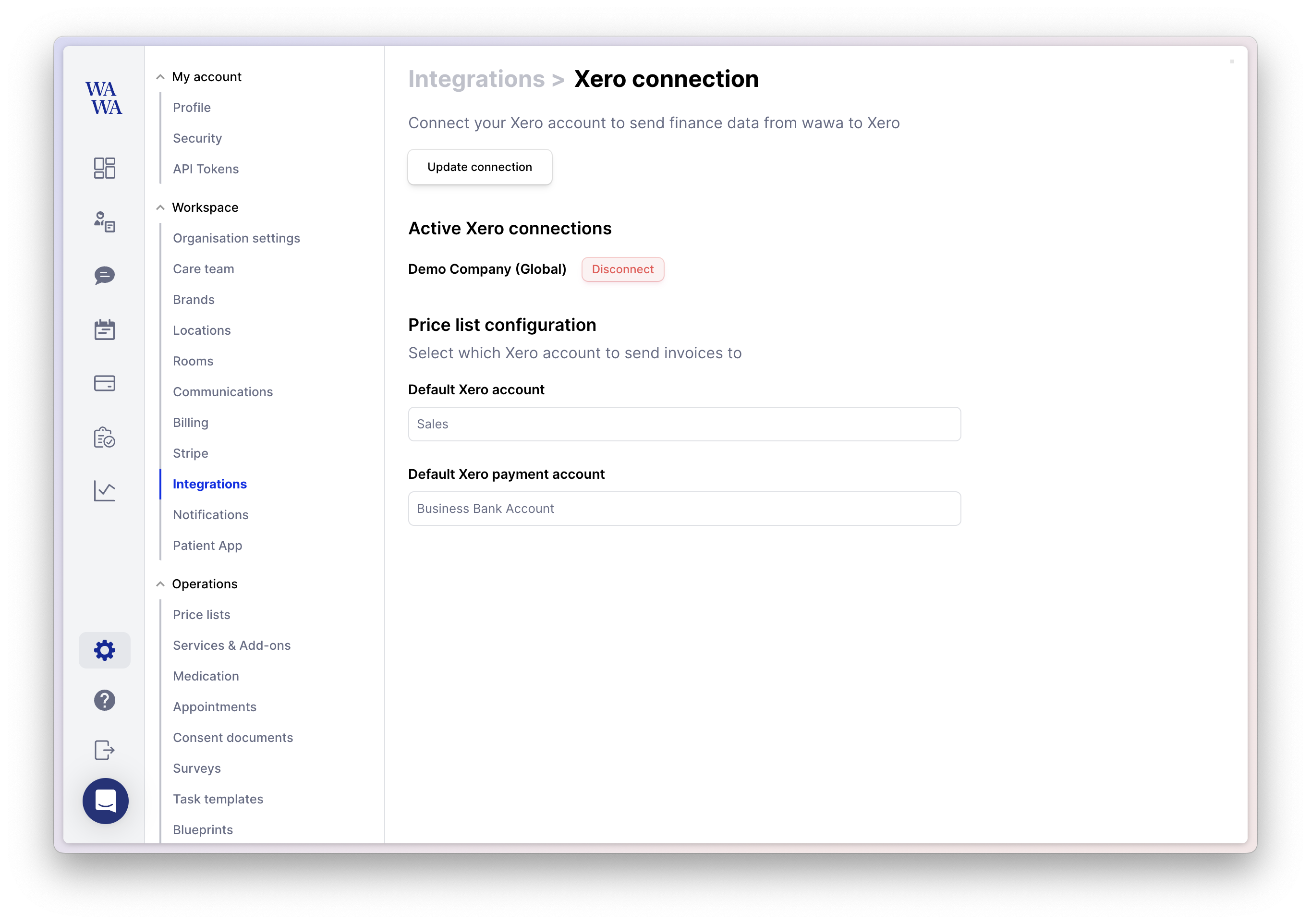The height and width of the screenshot is (924, 1311).
Task: Collapse the My account section
Action: (160, 77)
